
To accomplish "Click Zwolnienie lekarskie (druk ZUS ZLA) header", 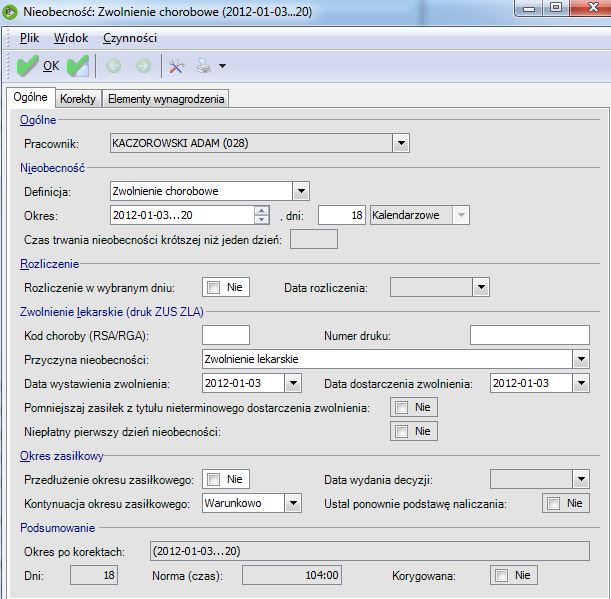I will tap(112, 312).
